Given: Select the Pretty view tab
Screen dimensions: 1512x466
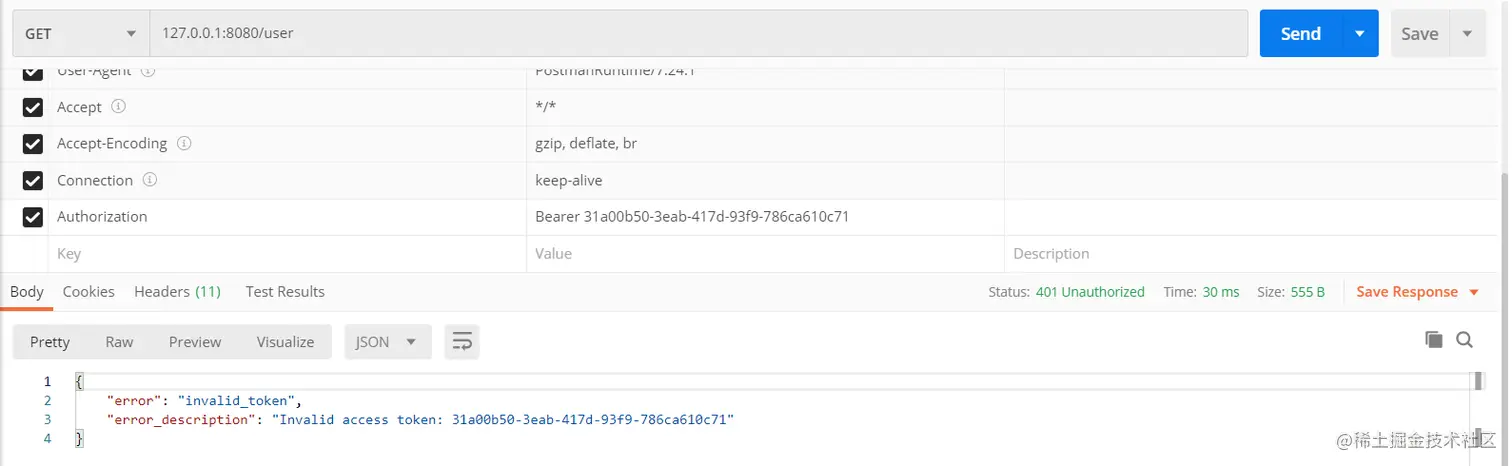Looking at the screenshot, I should tap(50, 342).
